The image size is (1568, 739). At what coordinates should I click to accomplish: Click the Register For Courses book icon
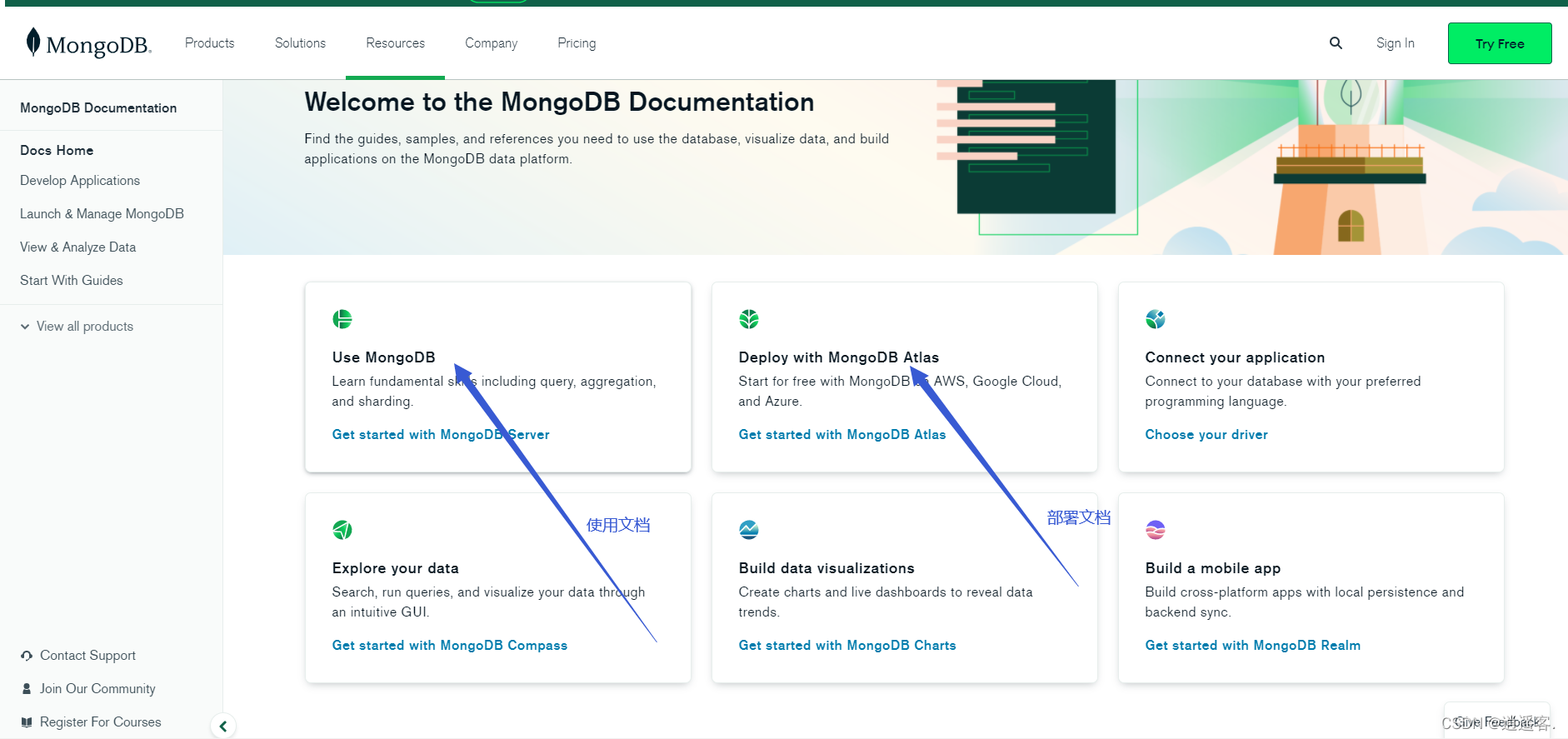(27, 722)
